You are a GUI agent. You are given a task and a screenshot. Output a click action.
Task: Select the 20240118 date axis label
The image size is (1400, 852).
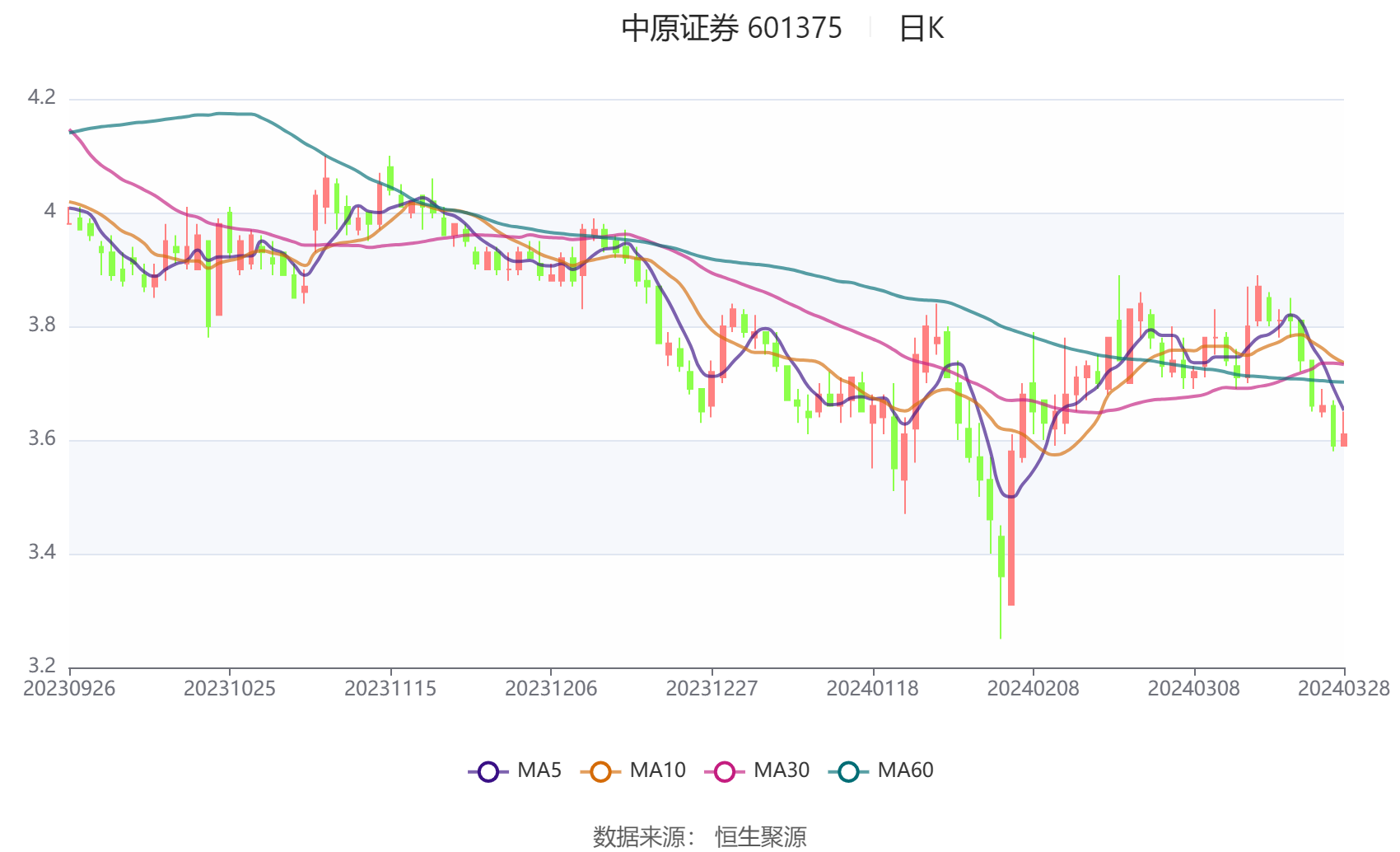coord(872,689)
